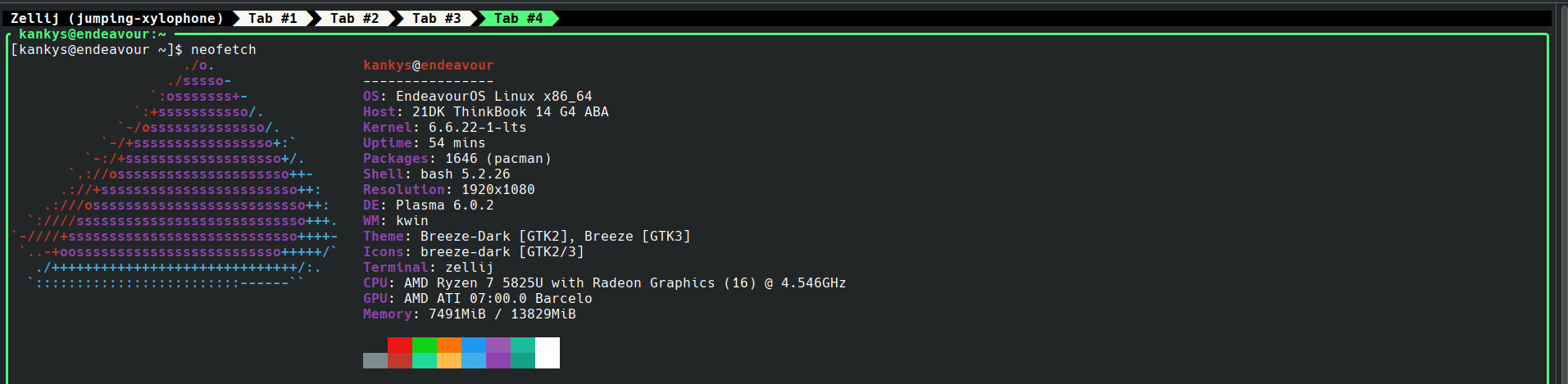Switch to Tab #1 in Zellij
Viewport: 1568px width, 384px height.
[x=272, y=18]
